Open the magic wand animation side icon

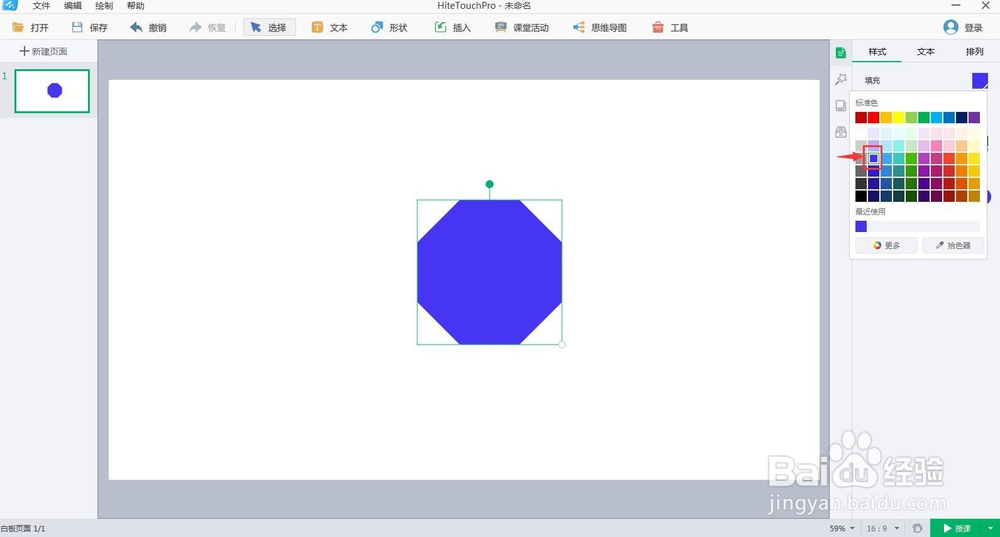(841, 79)
